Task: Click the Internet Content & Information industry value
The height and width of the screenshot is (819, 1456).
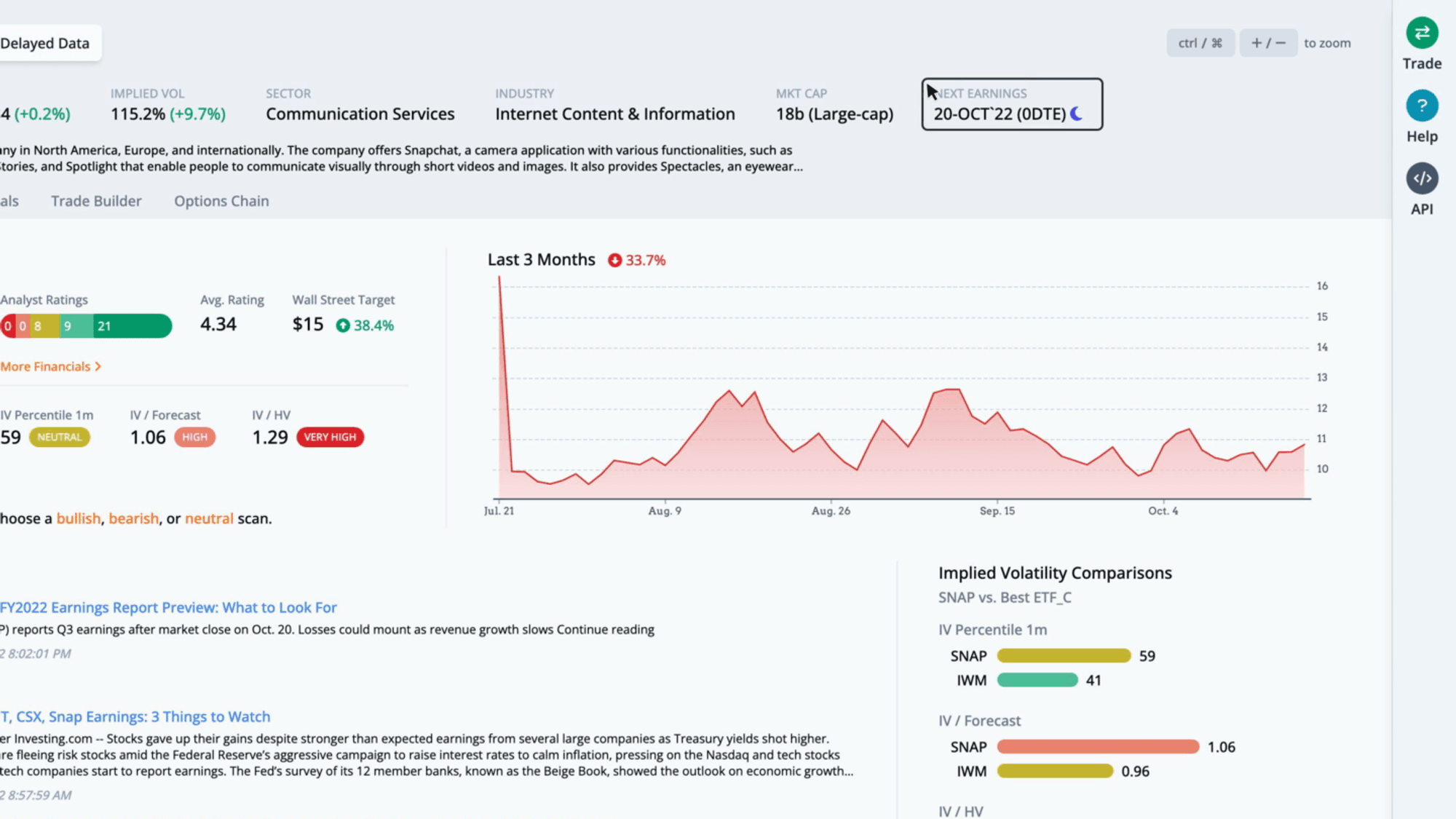Action: pos(615,114)
